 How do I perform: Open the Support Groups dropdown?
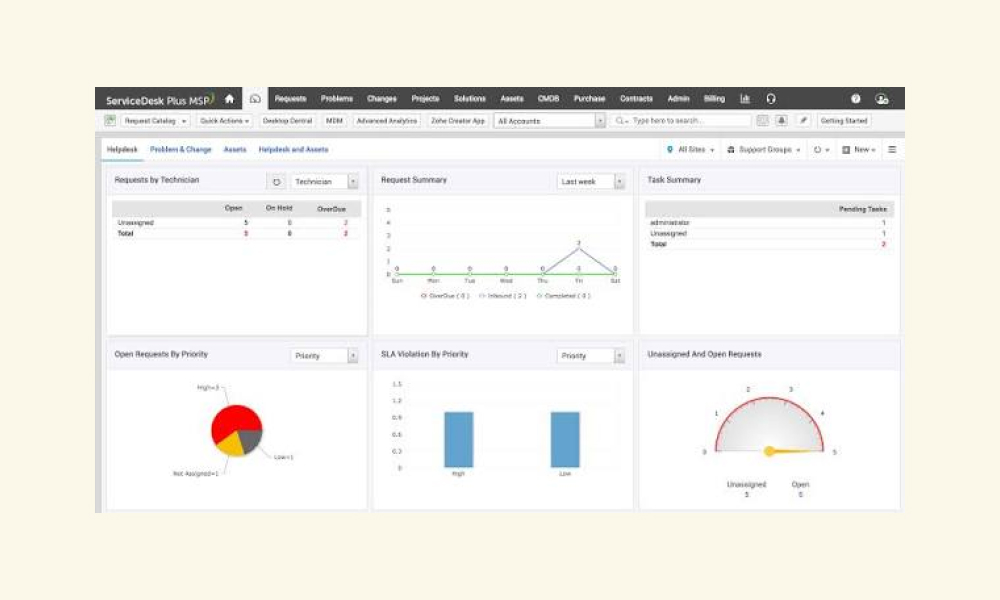click(x=764, y=150)
